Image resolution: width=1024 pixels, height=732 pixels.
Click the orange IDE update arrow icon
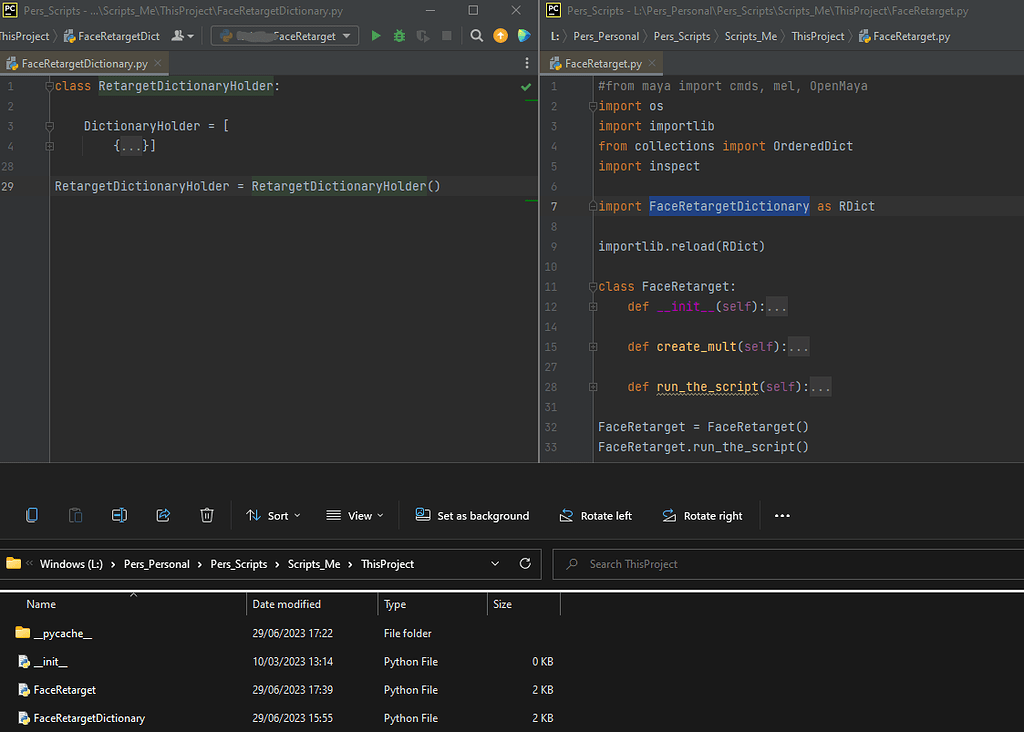[x=500, y=36]
